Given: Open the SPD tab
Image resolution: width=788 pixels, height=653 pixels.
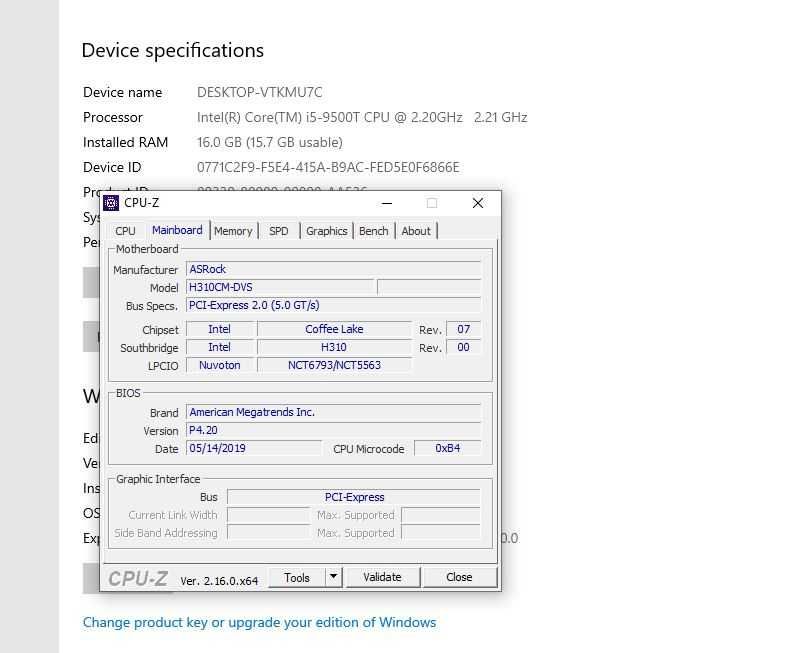Looking at the screenshot, I should (278, 231).
